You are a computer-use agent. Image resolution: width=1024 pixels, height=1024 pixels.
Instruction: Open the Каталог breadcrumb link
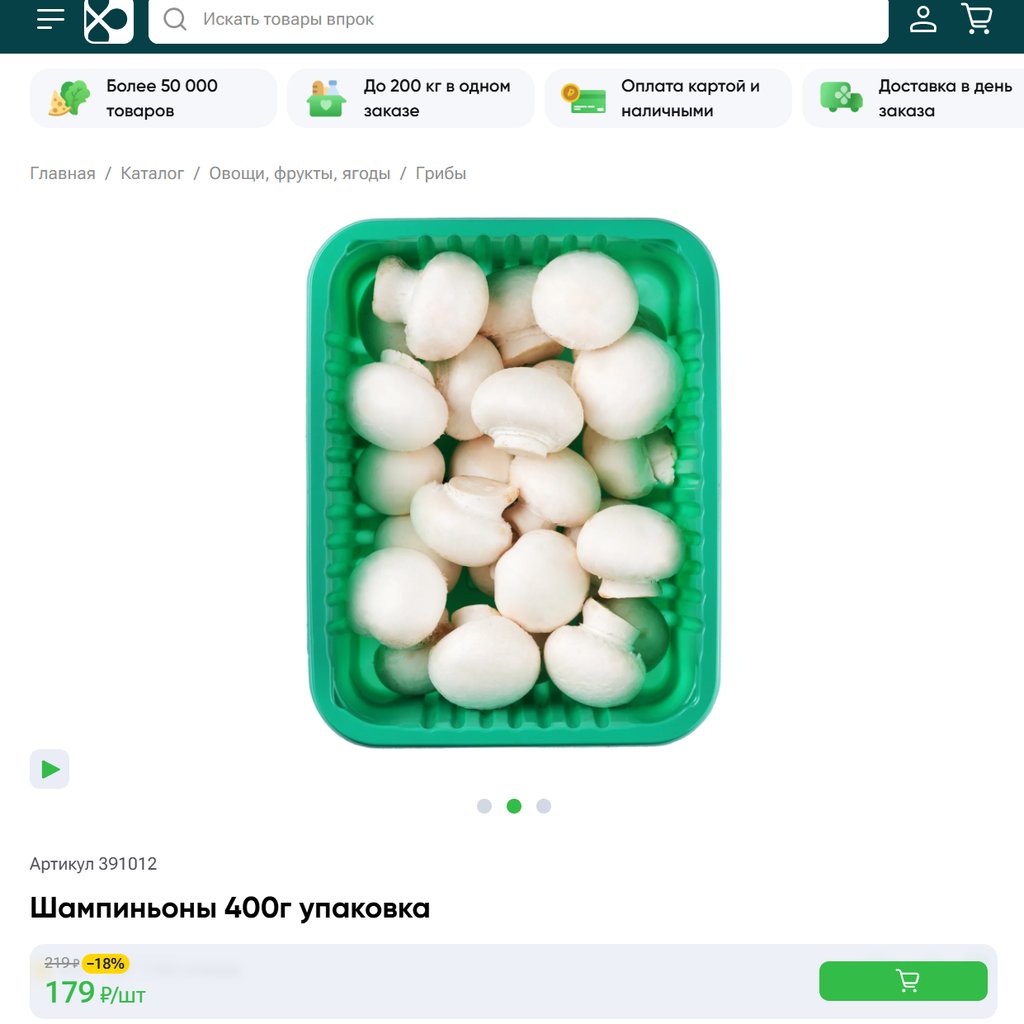(152, 173)
